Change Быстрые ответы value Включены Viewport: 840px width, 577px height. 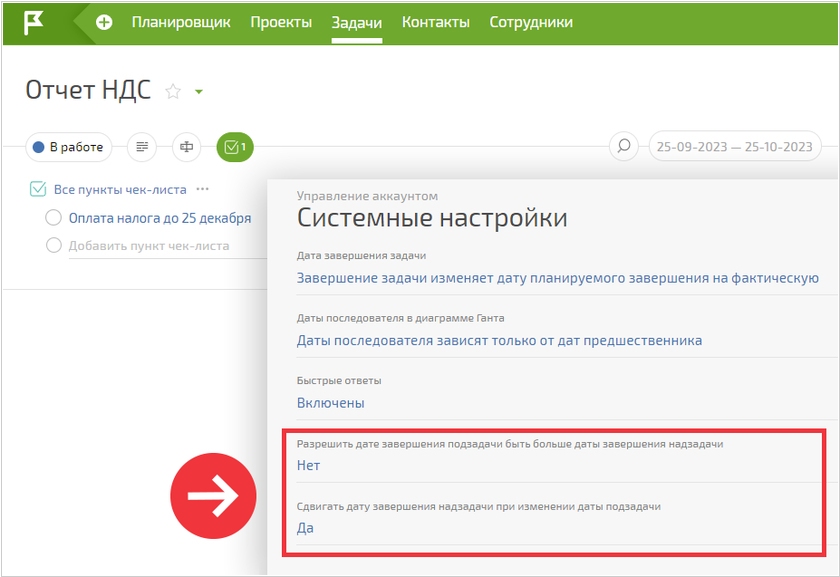pyautogui.click(x=331, y=403)
